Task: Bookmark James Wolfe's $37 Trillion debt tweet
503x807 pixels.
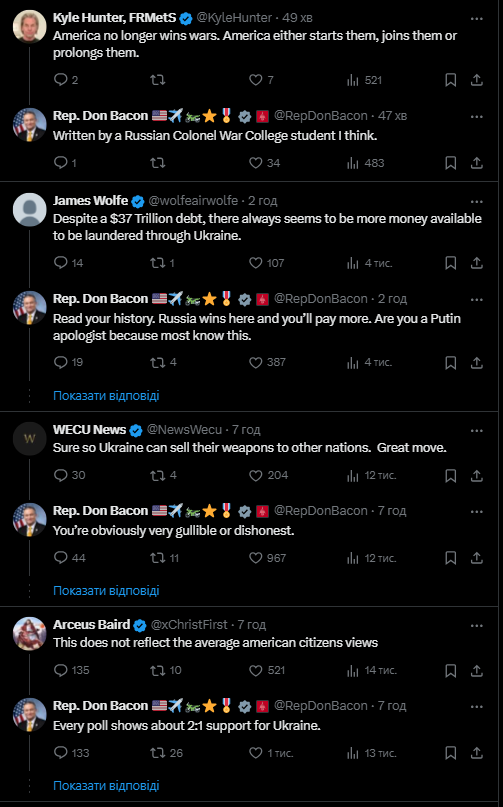Action: pos(450,263)
